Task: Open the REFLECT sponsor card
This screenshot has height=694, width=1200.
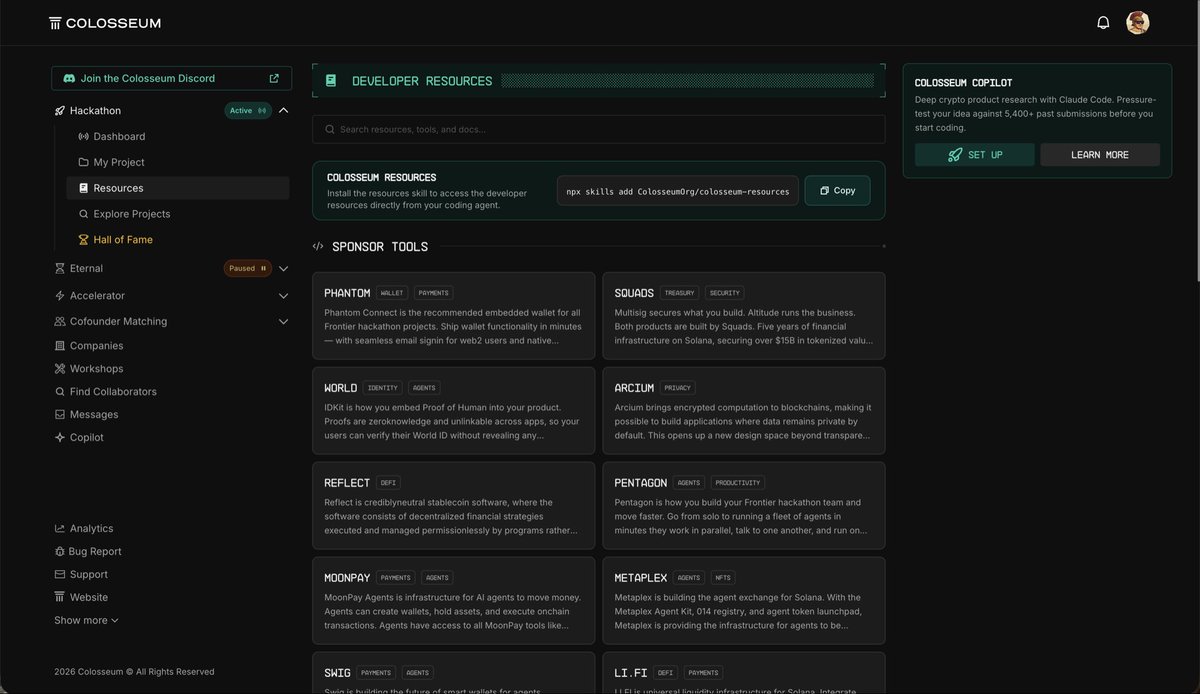Action: pyautogui.click(x=454, y=506)
